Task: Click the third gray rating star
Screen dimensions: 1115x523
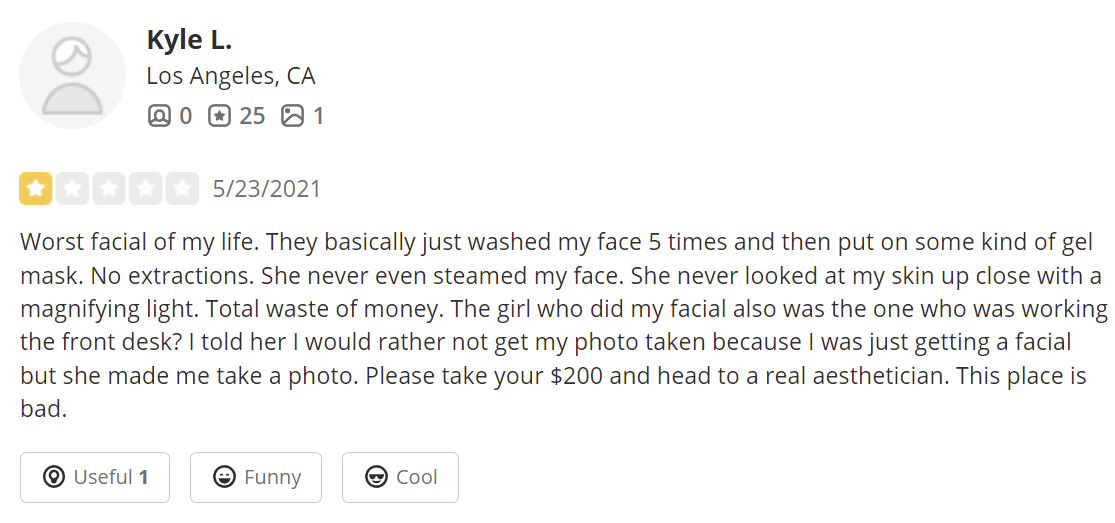Action: pos(109,188)
